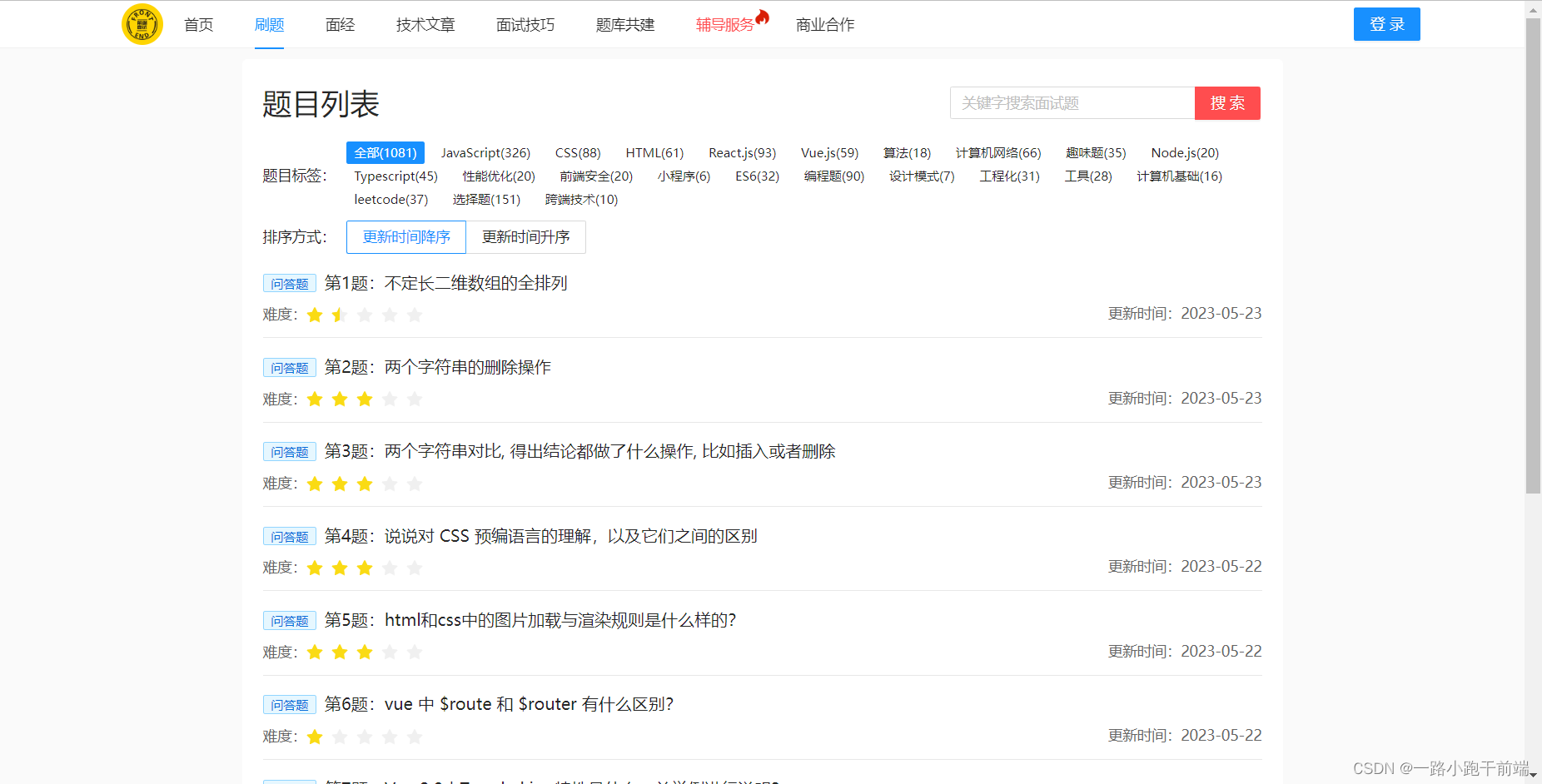Image resolution: width=1542 pixels, height=784 pixels.
Task: Click inside the 关键字搜索面试题 search field
Action: click(x=1072, y=102)
